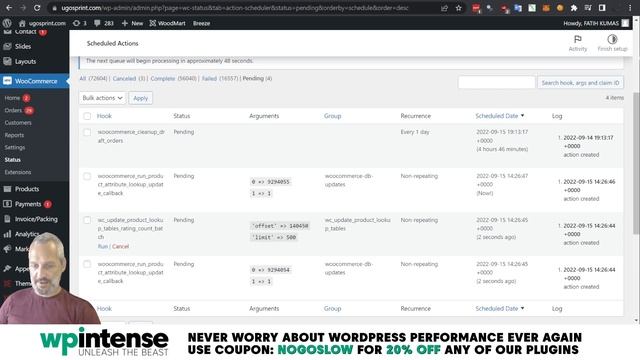Sort by Group column header
The width and height of the screenshot is (640, 360).
coord(332,116)
